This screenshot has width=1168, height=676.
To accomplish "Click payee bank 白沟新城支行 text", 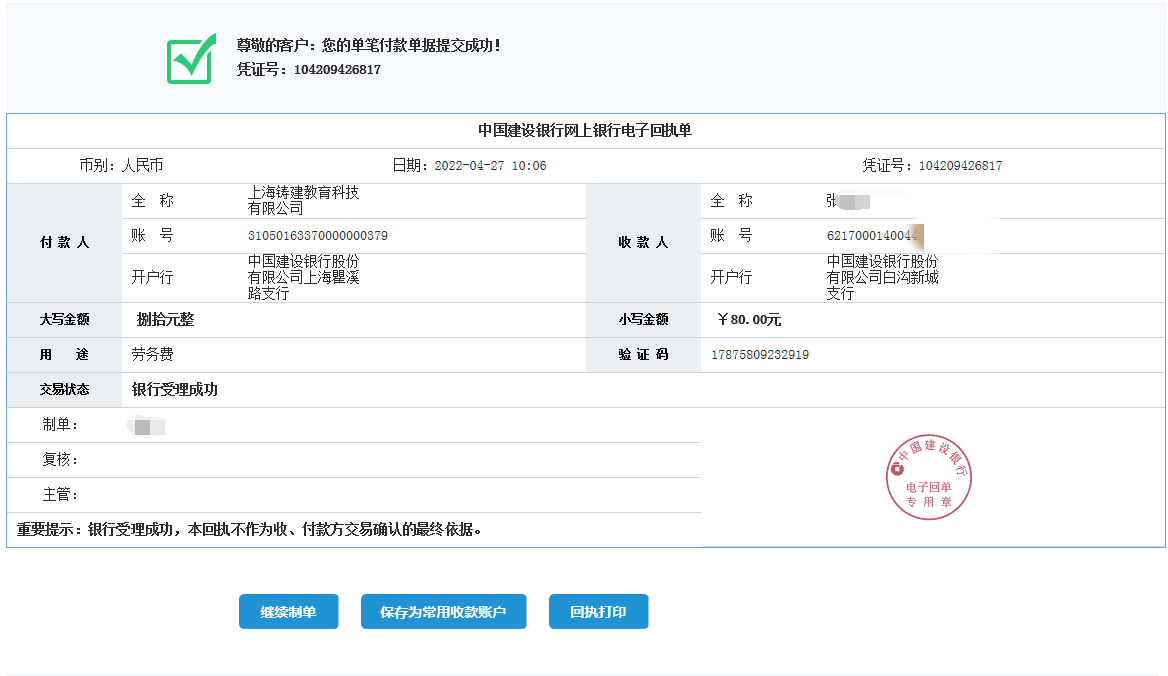I will (x=882, y=277).
